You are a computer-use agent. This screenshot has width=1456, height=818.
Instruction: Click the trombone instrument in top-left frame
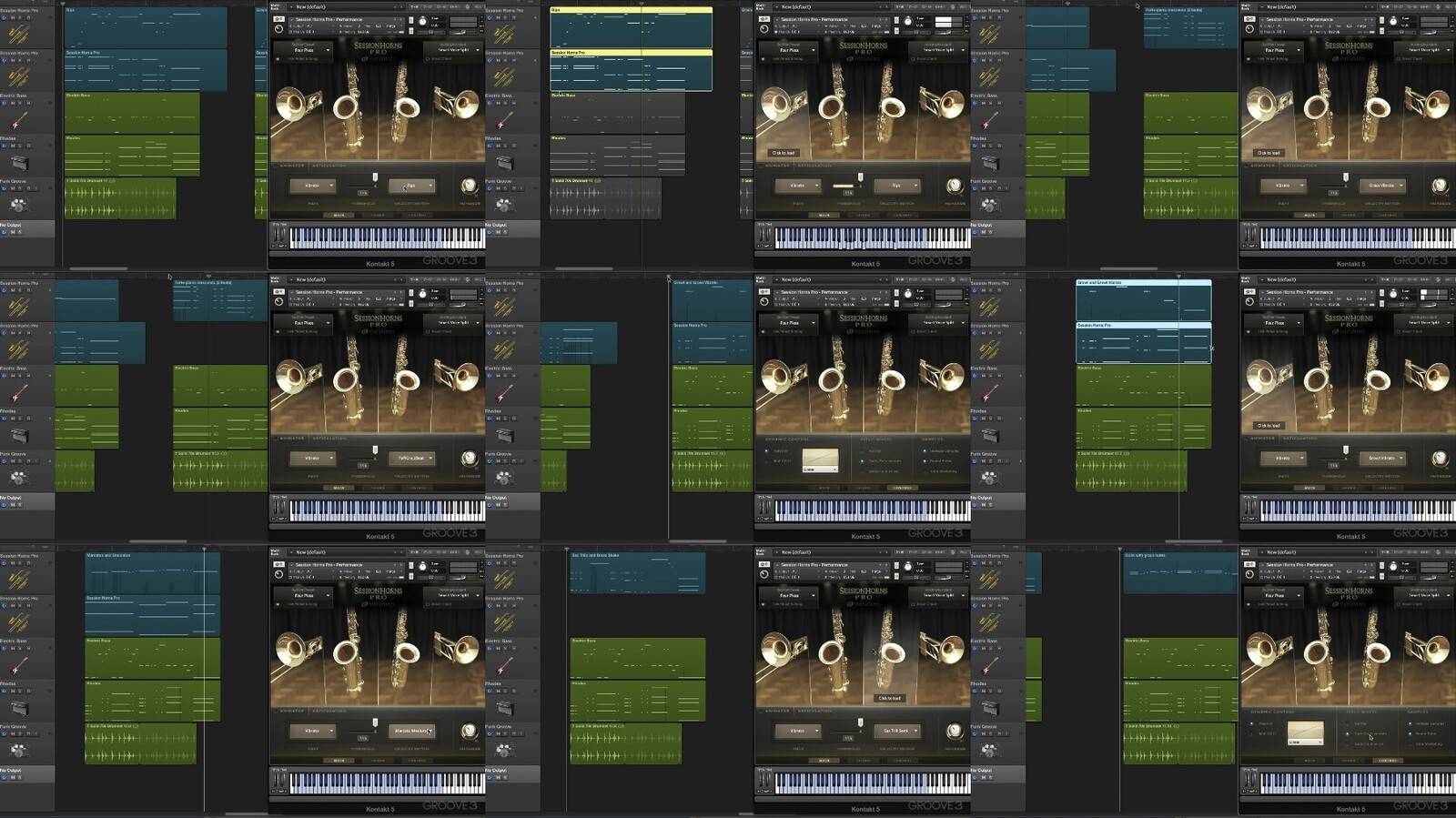298,106
